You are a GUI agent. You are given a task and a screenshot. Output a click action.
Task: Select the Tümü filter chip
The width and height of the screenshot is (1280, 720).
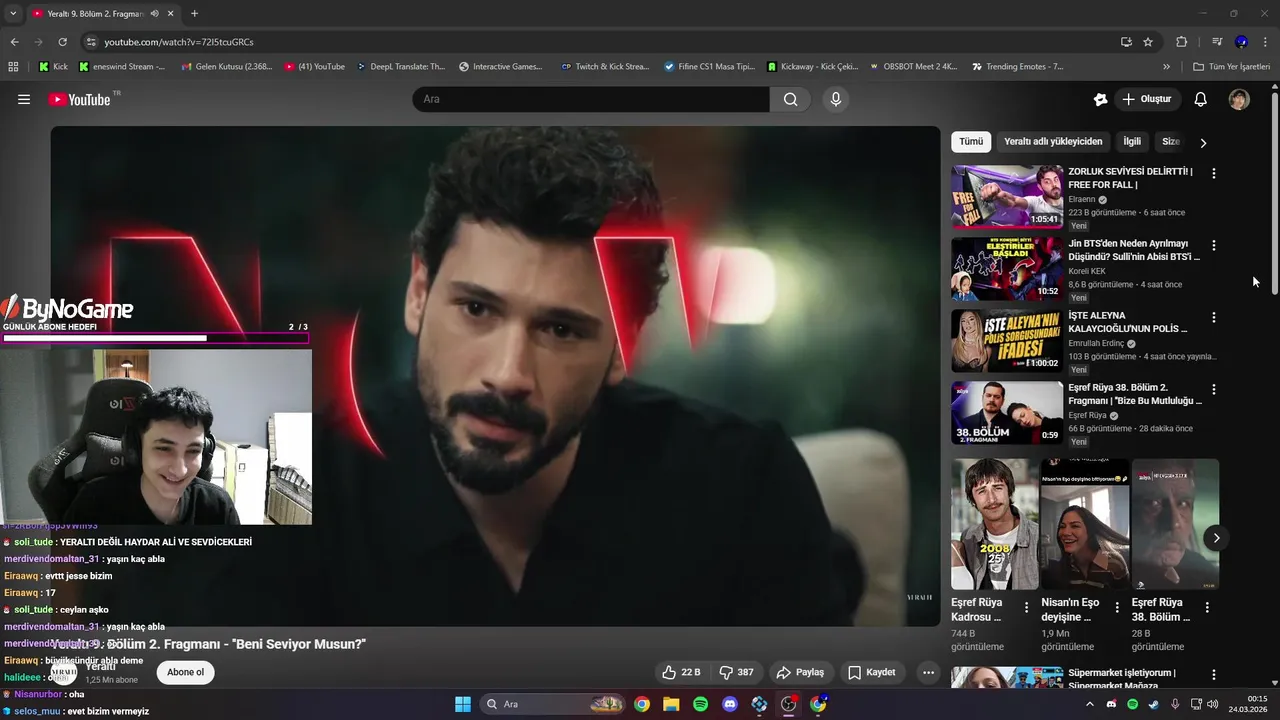pyautogui.click(x=971, y=142)
